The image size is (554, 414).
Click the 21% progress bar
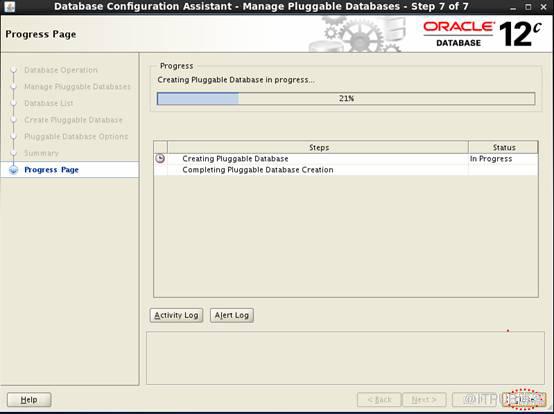coord(346,99)
